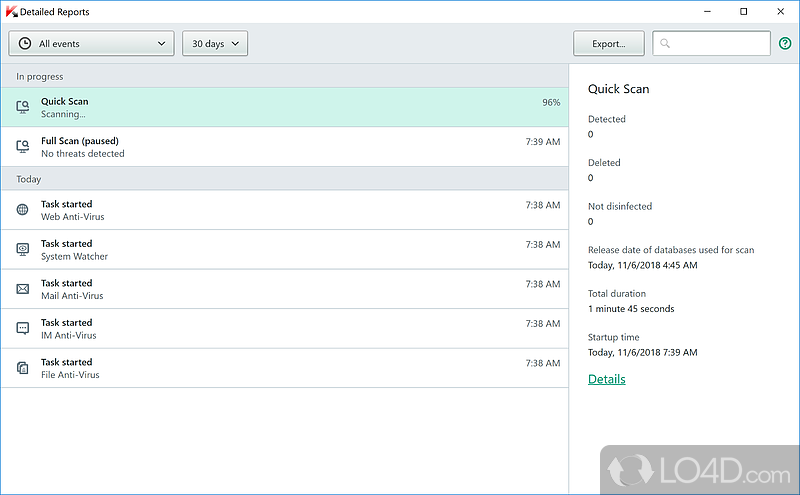Focus the search input field
The height and width of the screenshot is (495, 800).
tap(711, 43)
